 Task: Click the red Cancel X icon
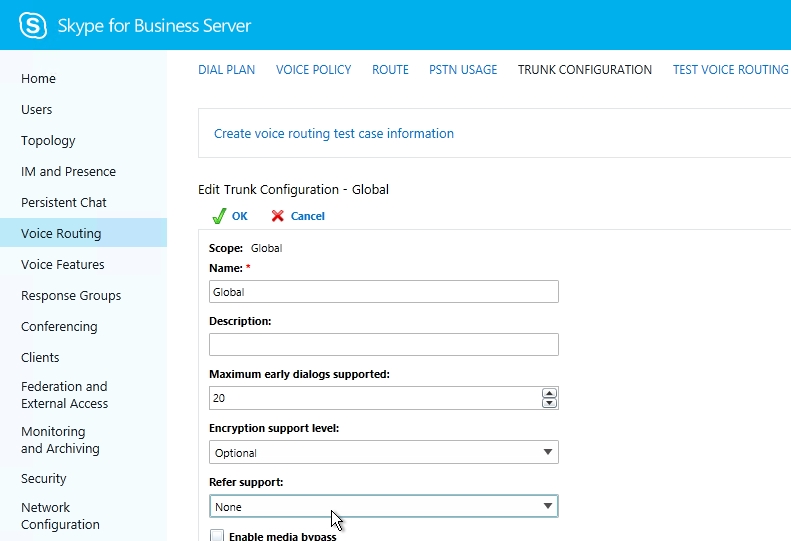pos(278,216)
